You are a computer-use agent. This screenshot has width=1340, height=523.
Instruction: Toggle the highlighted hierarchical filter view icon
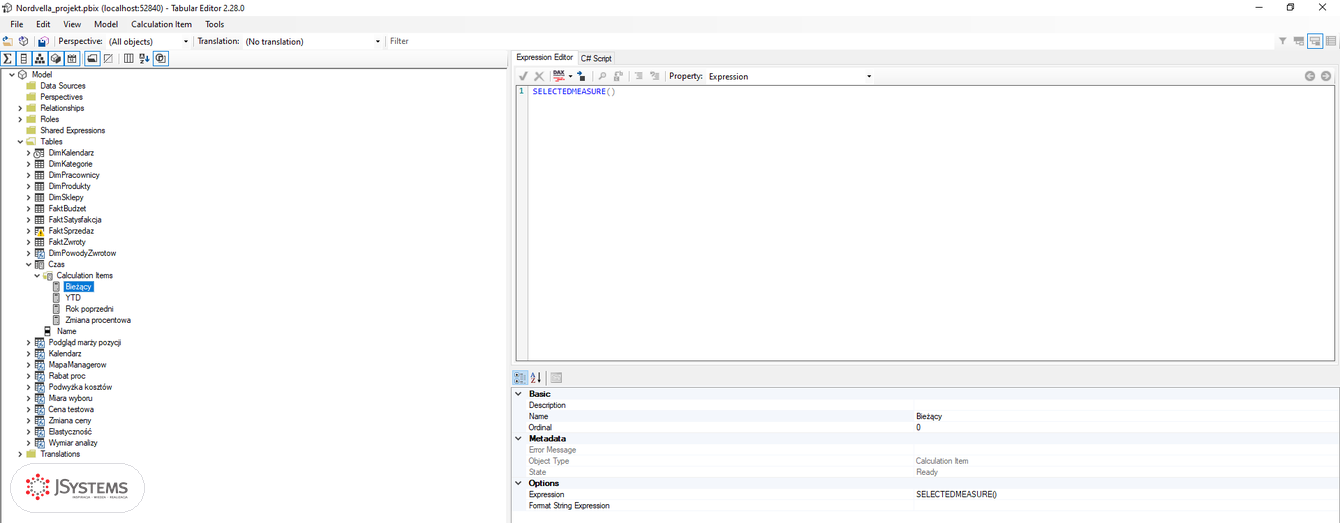click(x=1315, y=41)
